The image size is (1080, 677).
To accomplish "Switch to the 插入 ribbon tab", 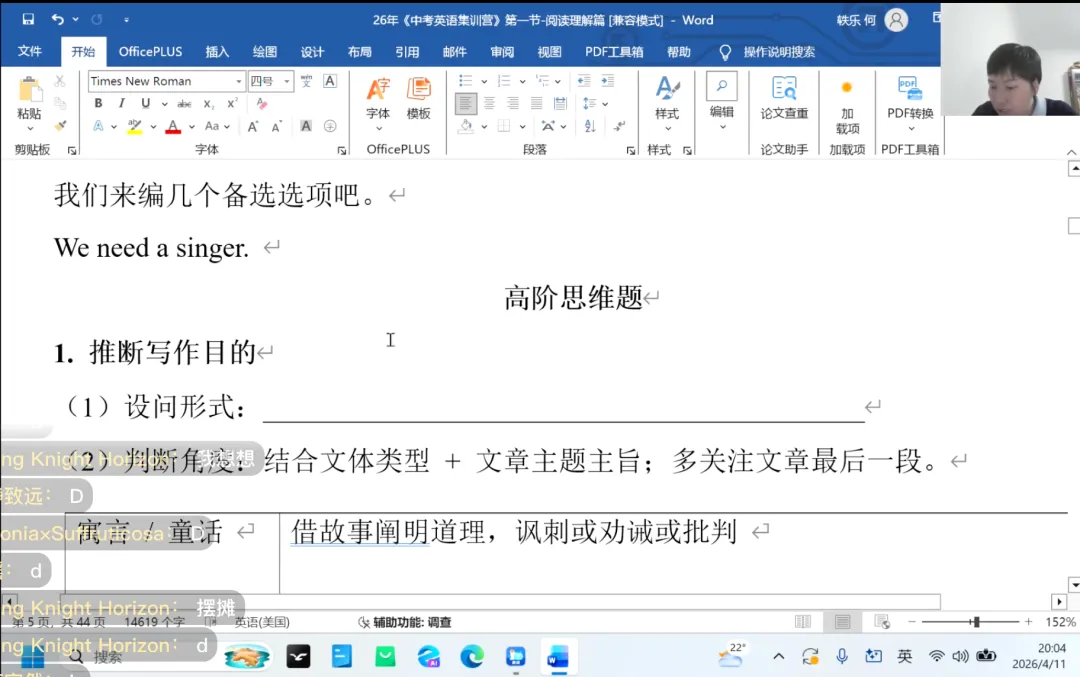I will coord(217,52).
